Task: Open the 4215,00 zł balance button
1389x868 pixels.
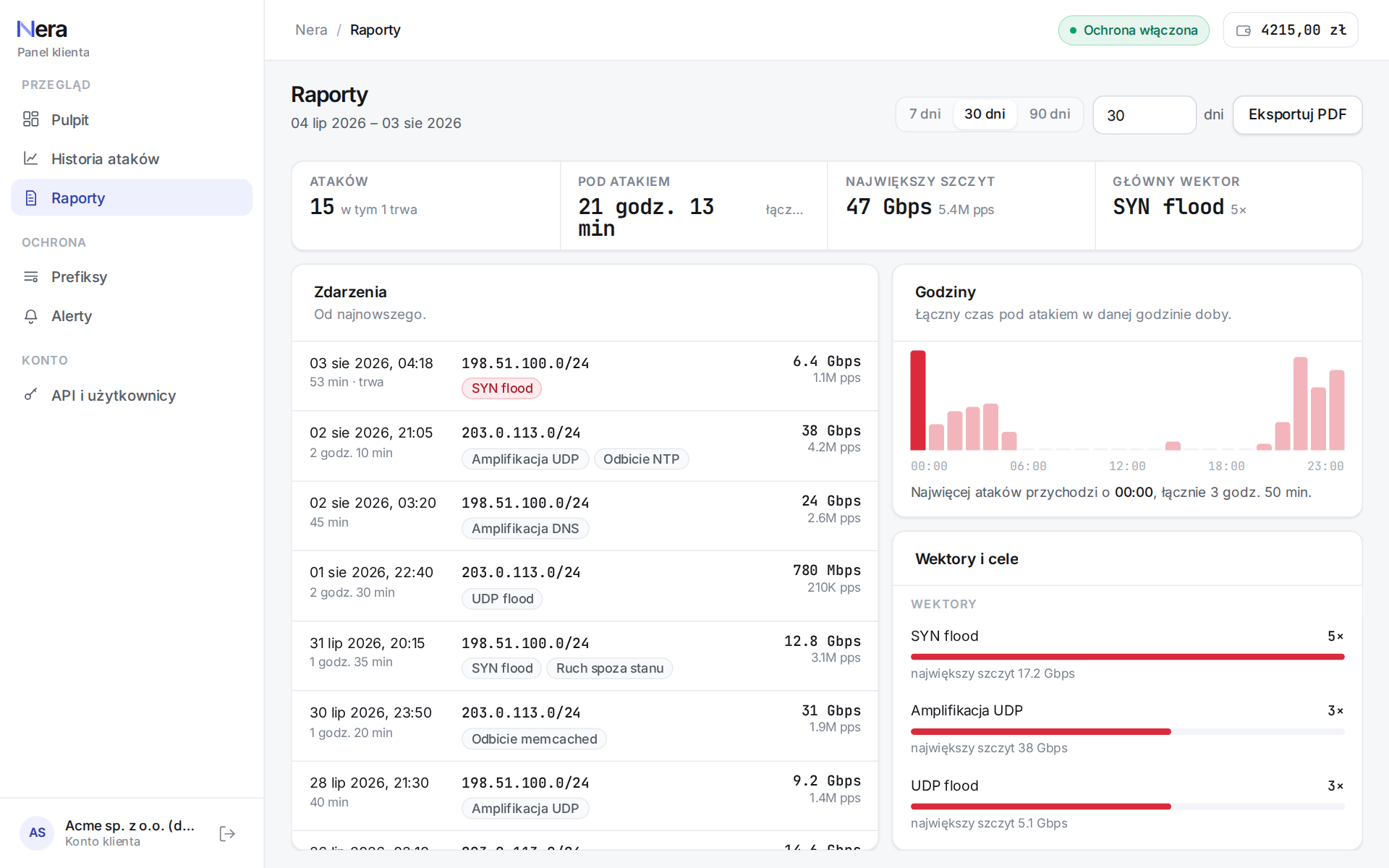Action: click(x=1291, y=30)
